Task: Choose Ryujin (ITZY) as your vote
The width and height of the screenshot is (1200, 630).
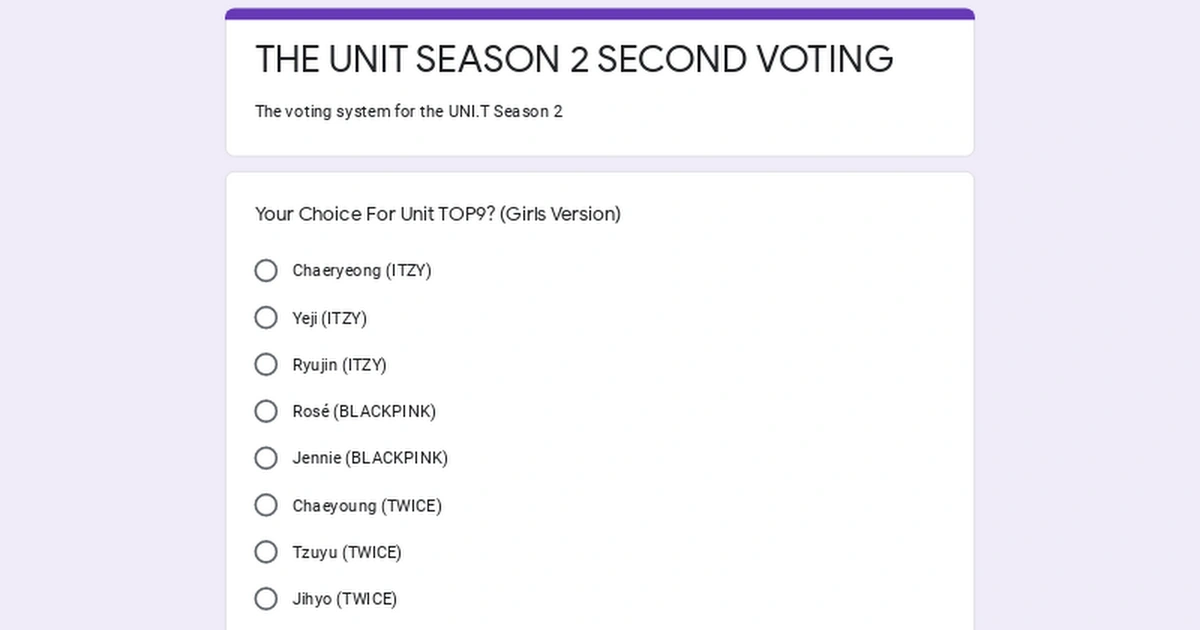Action: tap(266, 364)
